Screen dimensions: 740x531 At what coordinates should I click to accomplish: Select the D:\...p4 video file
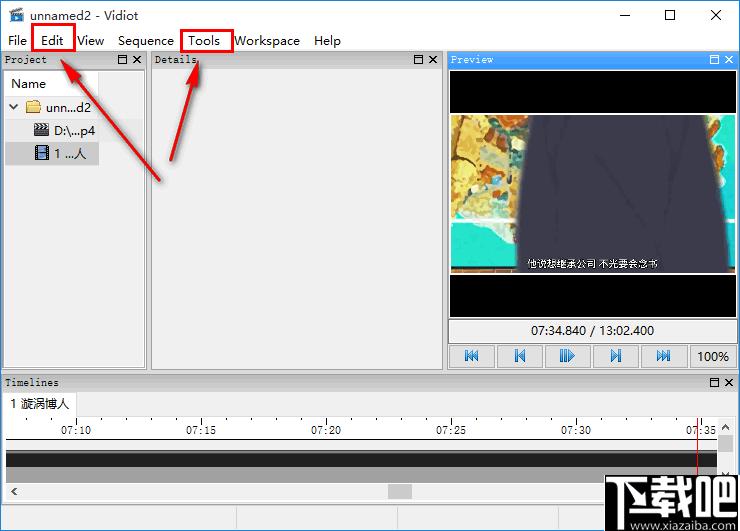[74, 130]
